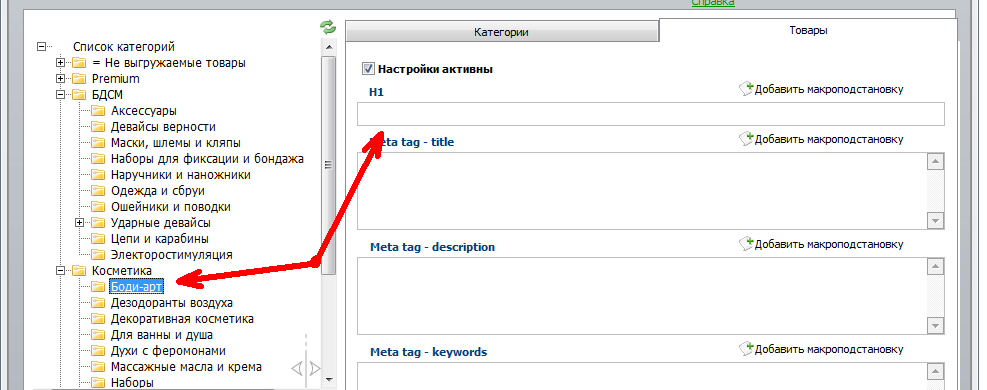Image resolution: width=987 pixels, height=390 pixels.
Task: Click macro icon next to H1 field
Action: [746, 89]
